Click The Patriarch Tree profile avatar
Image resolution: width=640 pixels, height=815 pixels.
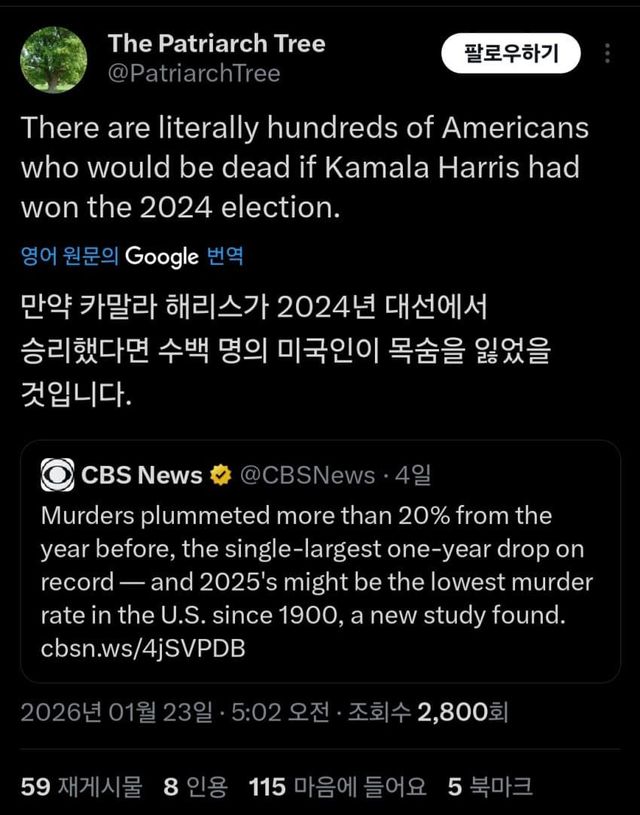point(54,59)
